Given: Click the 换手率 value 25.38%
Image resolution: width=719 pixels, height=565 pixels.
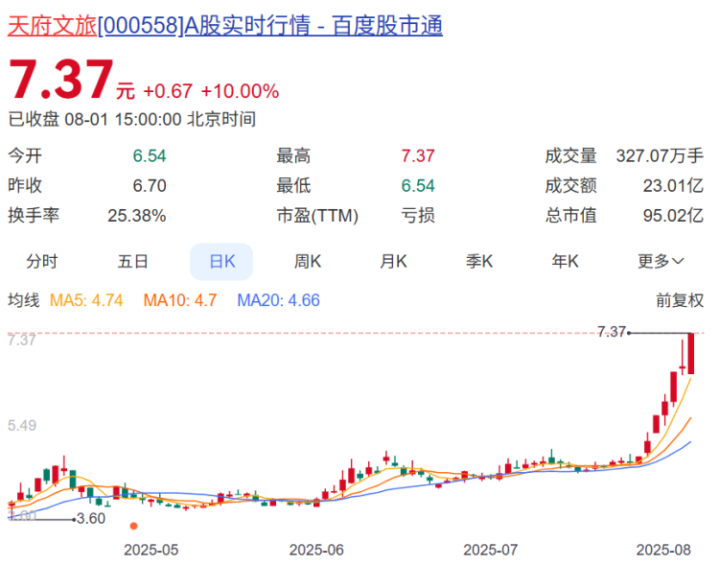Looking at the screenshot, I should [137, 216].
